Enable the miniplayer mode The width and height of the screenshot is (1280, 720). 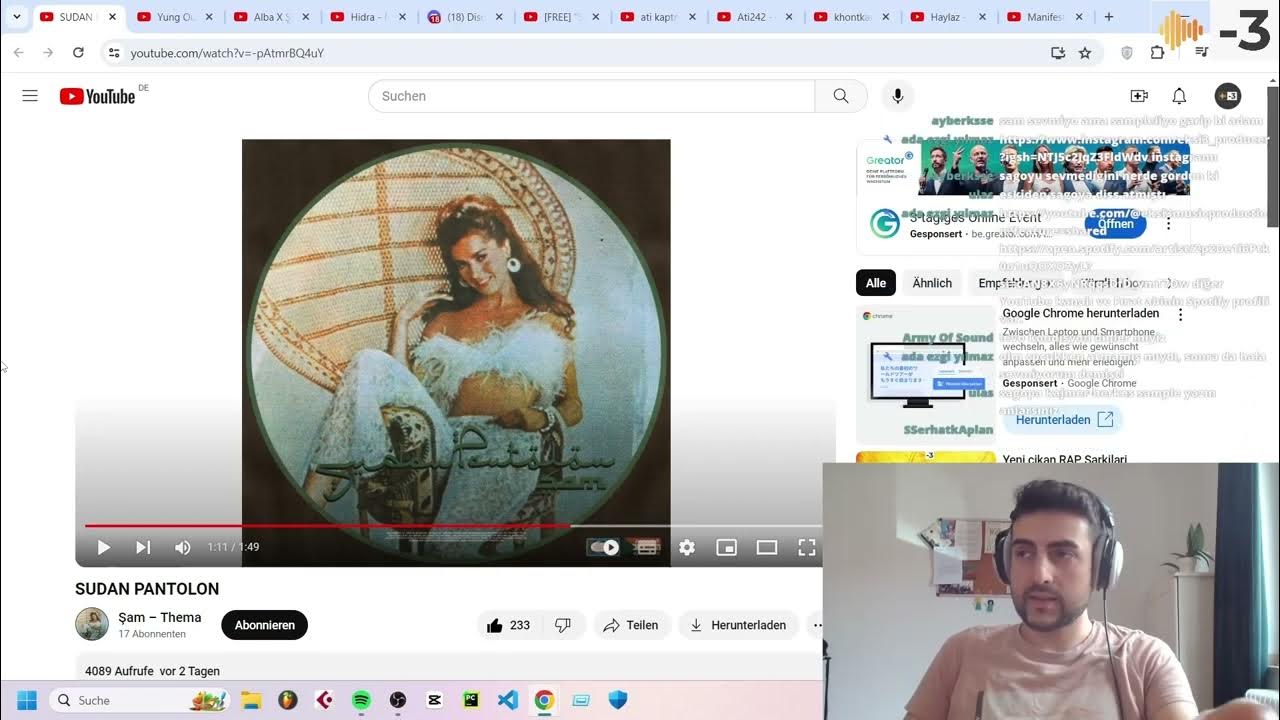[727, 547]
